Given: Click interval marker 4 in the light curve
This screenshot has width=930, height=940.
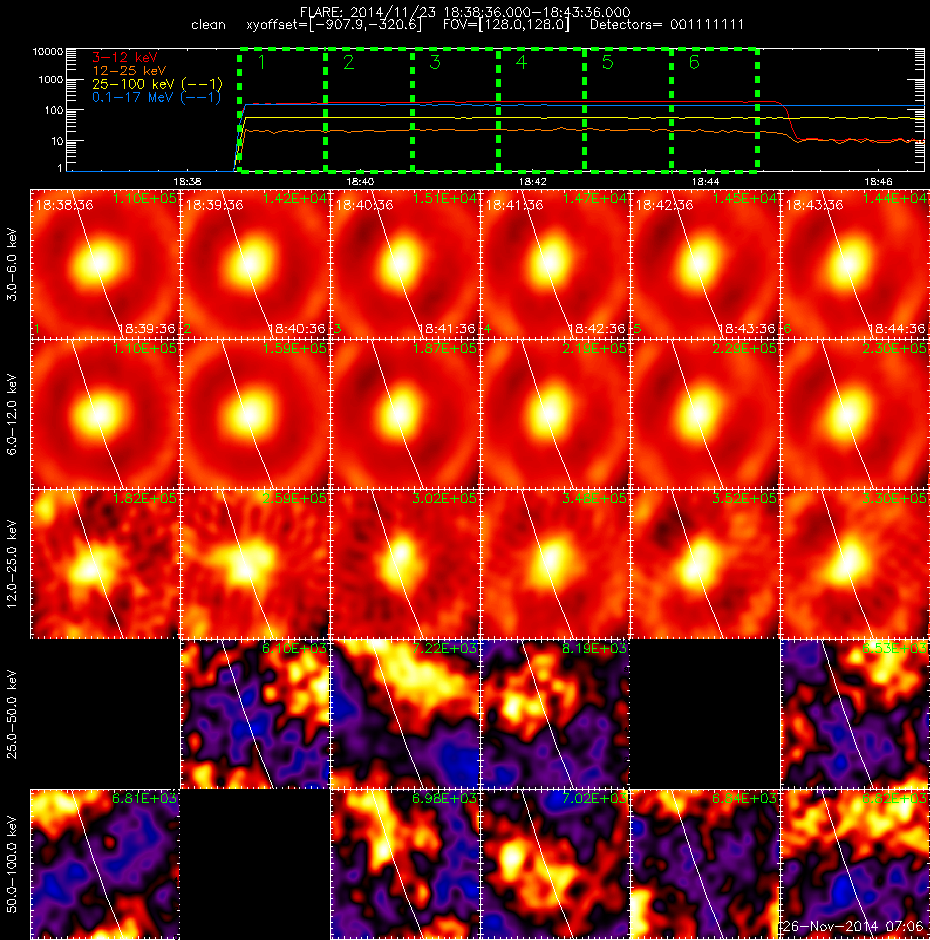Looking at the screenshot, I should [521, 62].
